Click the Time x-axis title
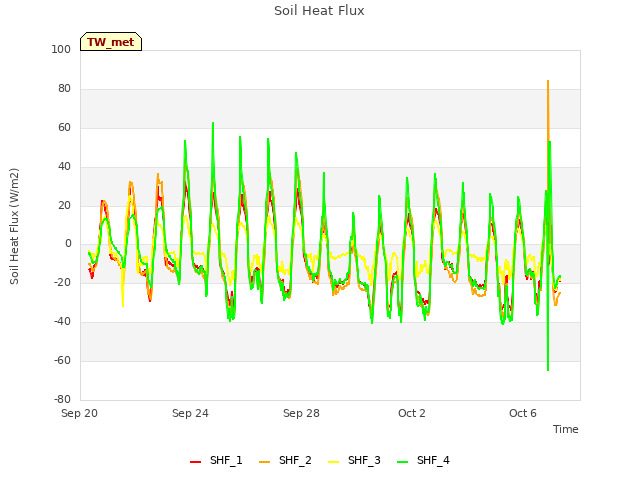This screenshot has height=480, width=640. point(566,429)
